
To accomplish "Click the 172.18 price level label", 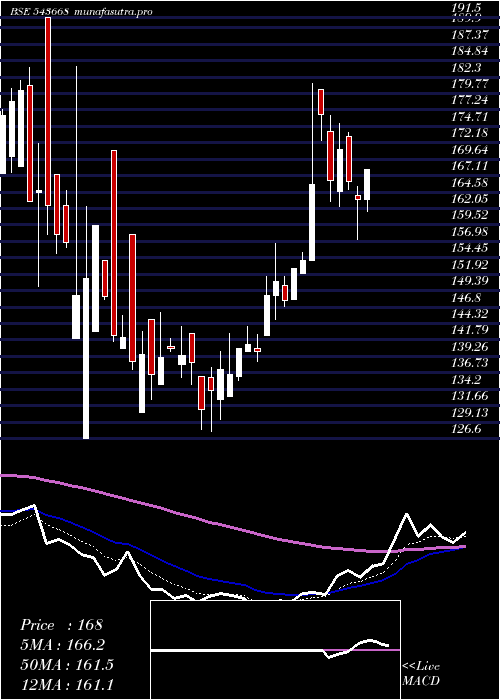I will click(472, 133).
